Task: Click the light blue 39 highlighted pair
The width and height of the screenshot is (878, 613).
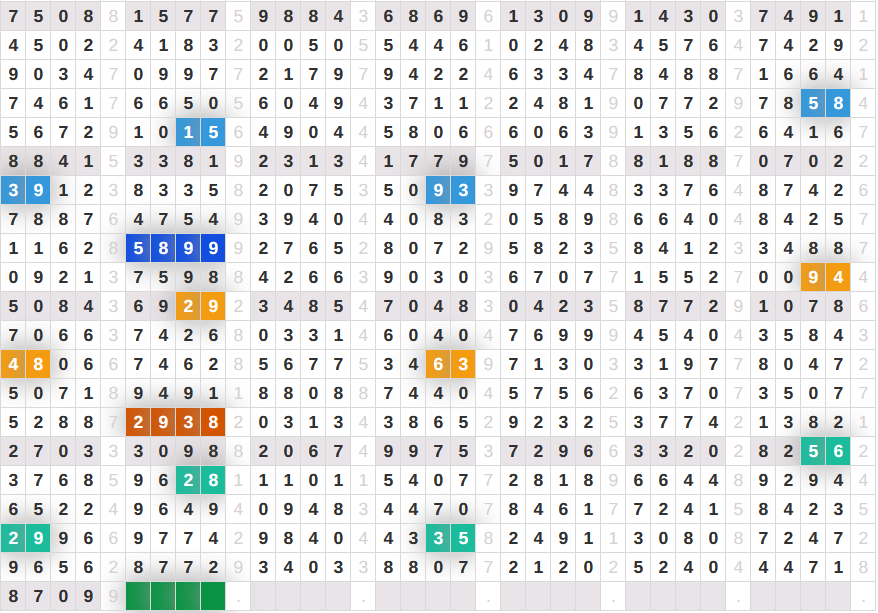Action: (x=25, y=190)
